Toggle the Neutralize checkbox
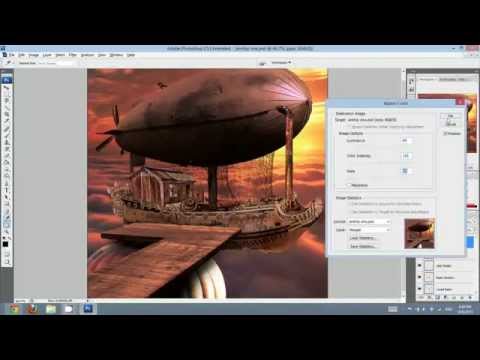Screen dimensions: 480x360 point(349,185)
